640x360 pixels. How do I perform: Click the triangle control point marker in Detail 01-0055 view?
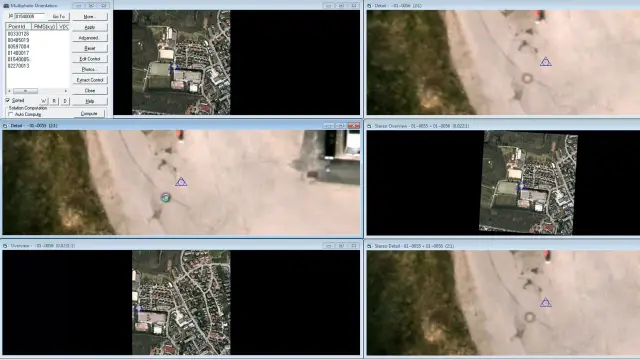coord(181,182)
